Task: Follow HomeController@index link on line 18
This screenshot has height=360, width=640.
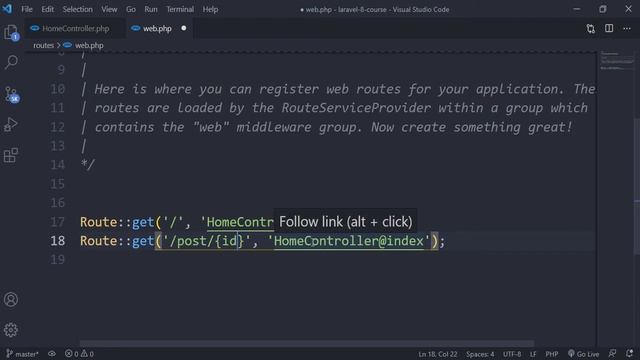Action: [349, 241]
